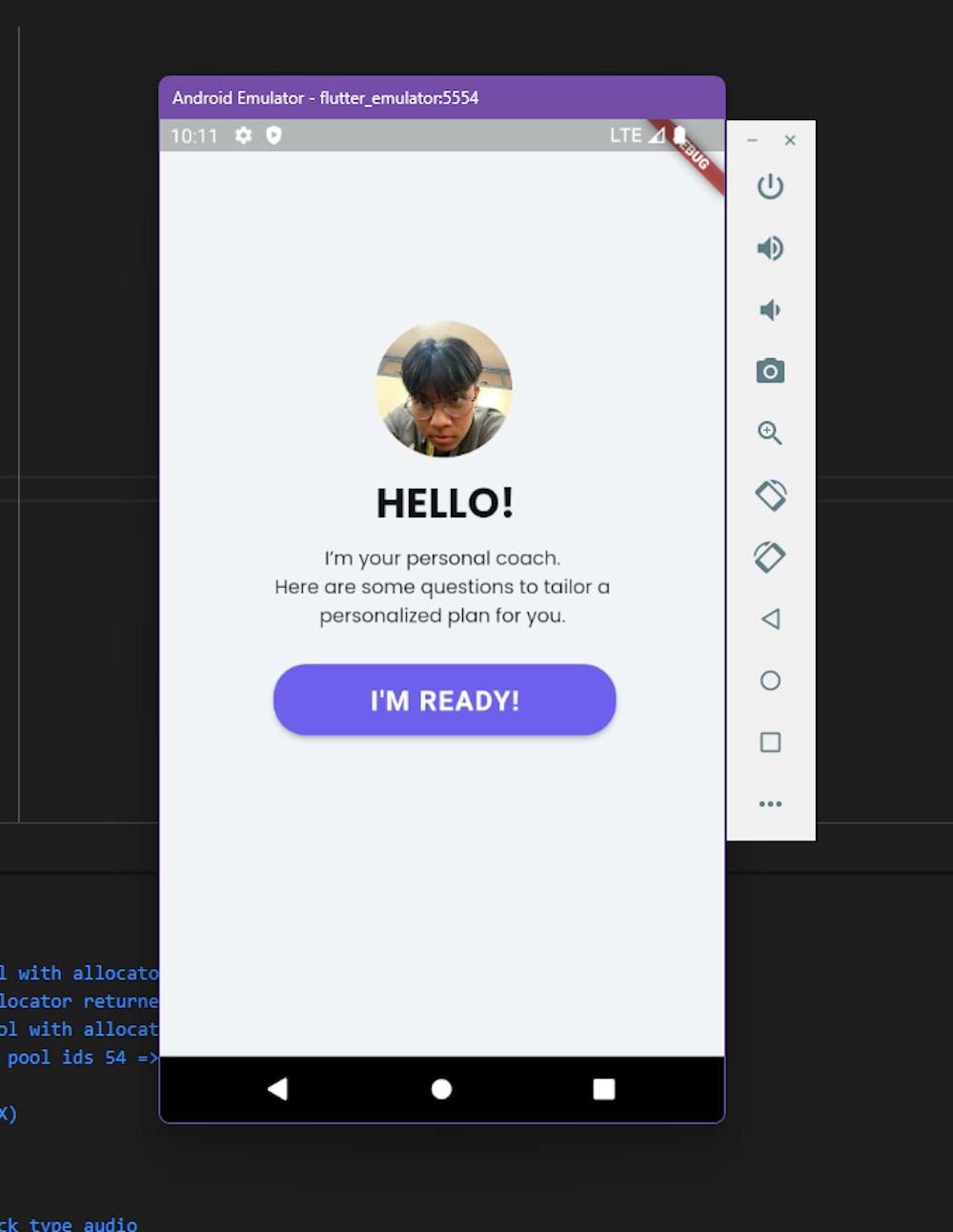This screenshot has height=1232, width=953.
Task: Activate the zoom magnifier icon
Action: point(770,434)
